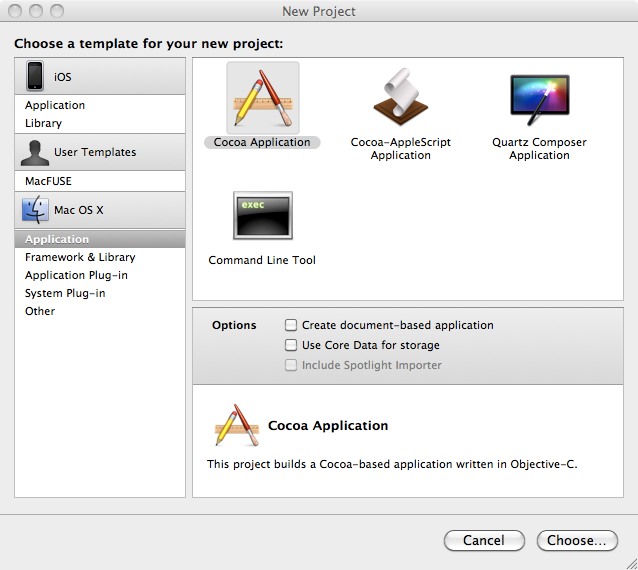Image resolution: width=638 pixels, height=570 pixels.
Task: Select Framework & Library category
Action: [x=80, y=257]
